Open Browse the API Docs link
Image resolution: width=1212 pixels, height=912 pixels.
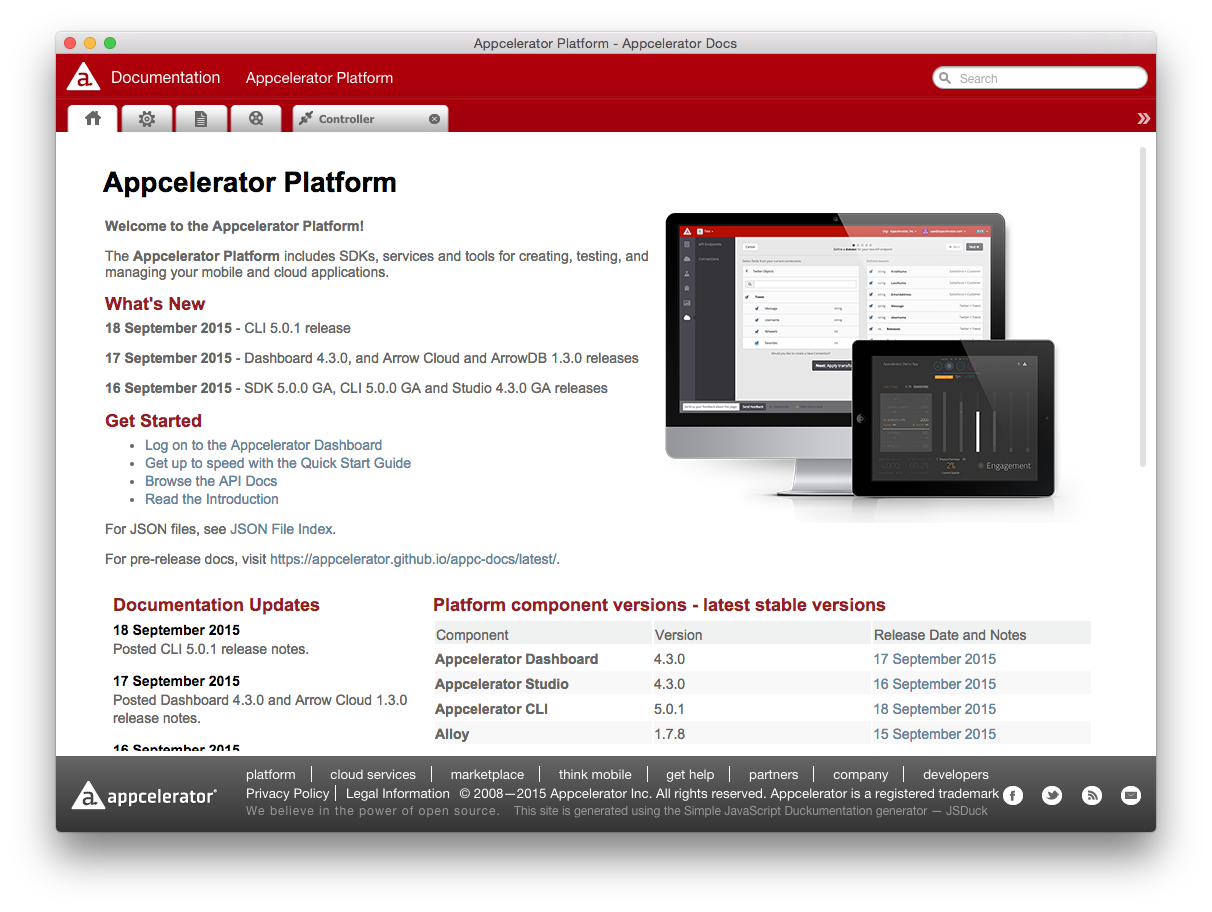pyautogui.click(x=211, y=481)
